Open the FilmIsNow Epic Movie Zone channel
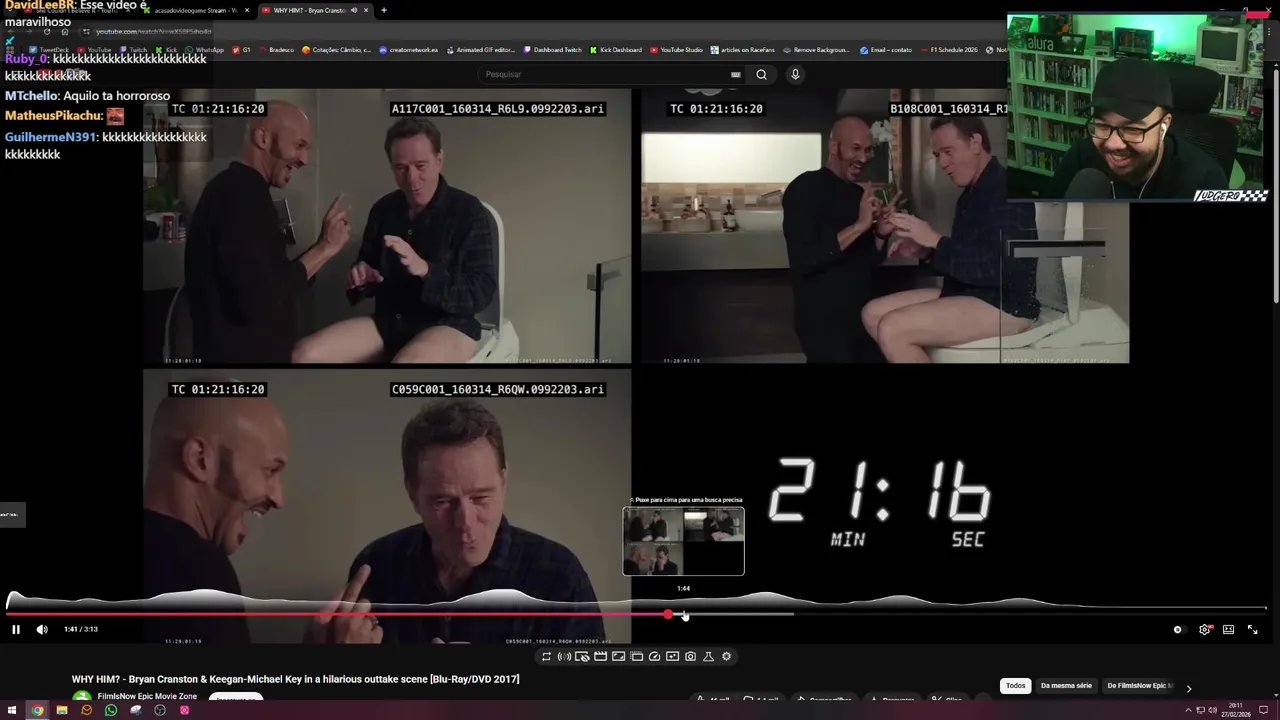1280x720 pixels. pyautogui.click(x=147, y=696)
